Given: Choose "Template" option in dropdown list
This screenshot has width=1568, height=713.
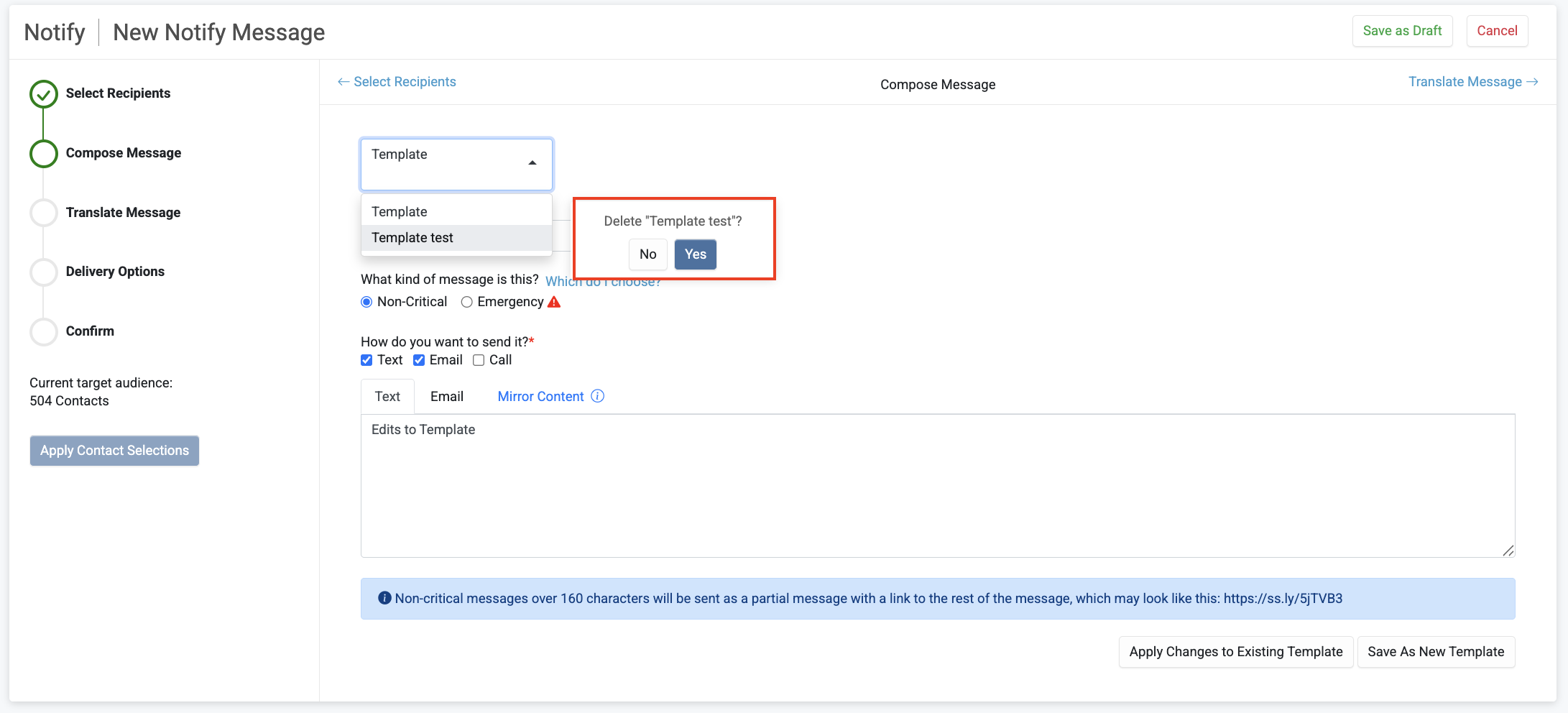Looking at the screenshot, I should coord(400,212).
